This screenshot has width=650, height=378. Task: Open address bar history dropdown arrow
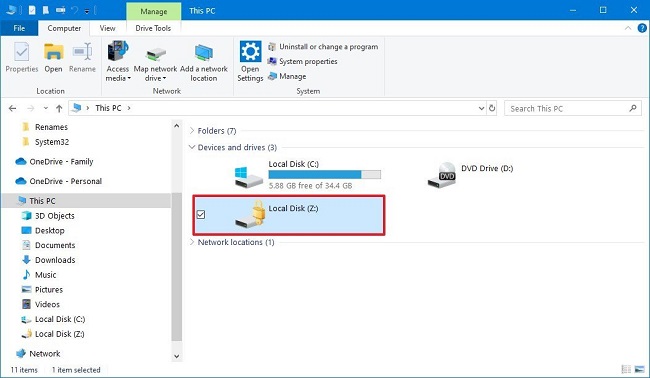click(x=481, y=108)
